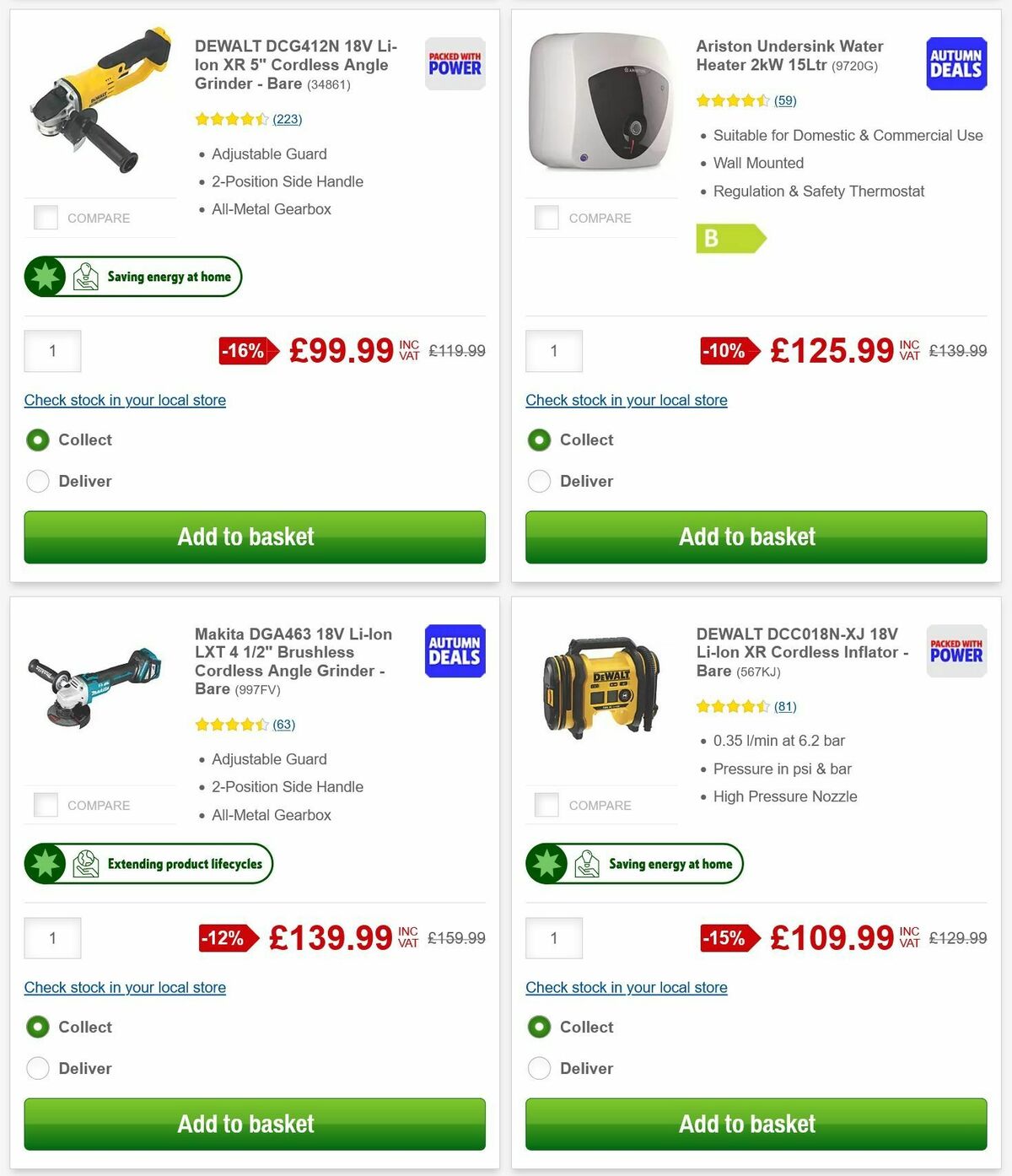The width and height of the screenshot is (1012, 1176).
Task: Click "Packed with Power" badge on DEWALT grinder
Action: click(454, 62)
